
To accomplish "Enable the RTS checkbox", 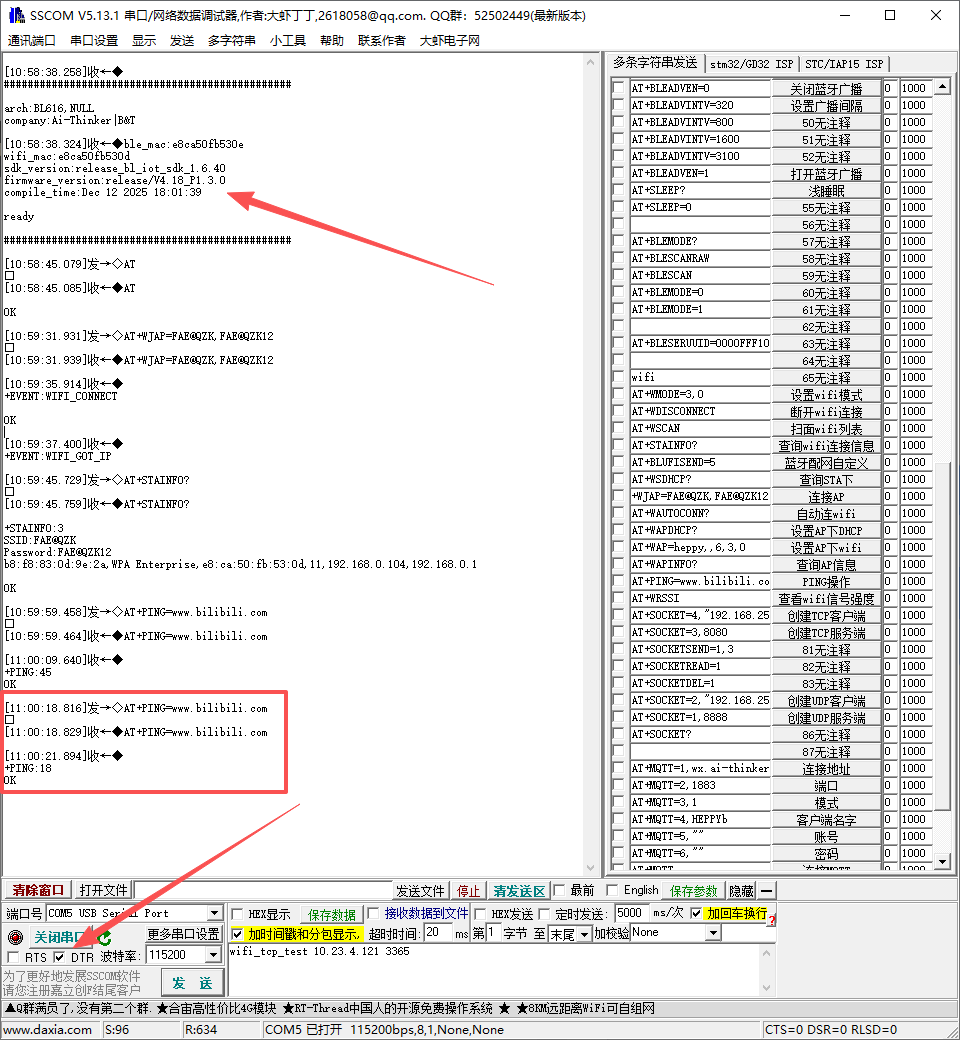I will [x=13, y=956].
